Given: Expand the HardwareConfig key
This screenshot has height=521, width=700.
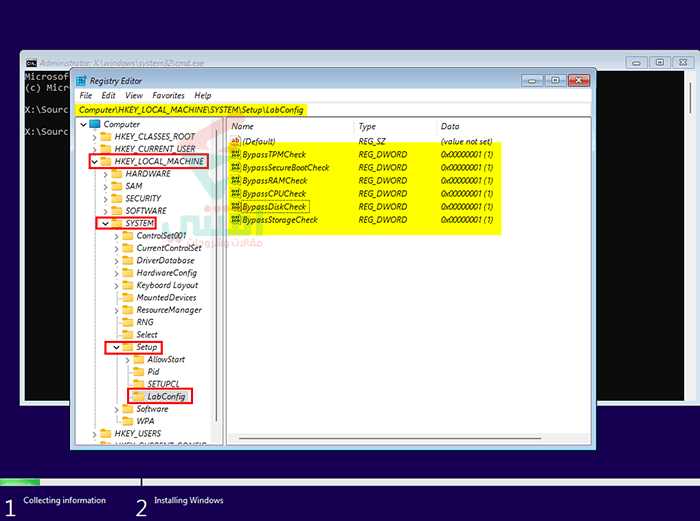Looking at the screenshot, I should [x=117, y=273].
